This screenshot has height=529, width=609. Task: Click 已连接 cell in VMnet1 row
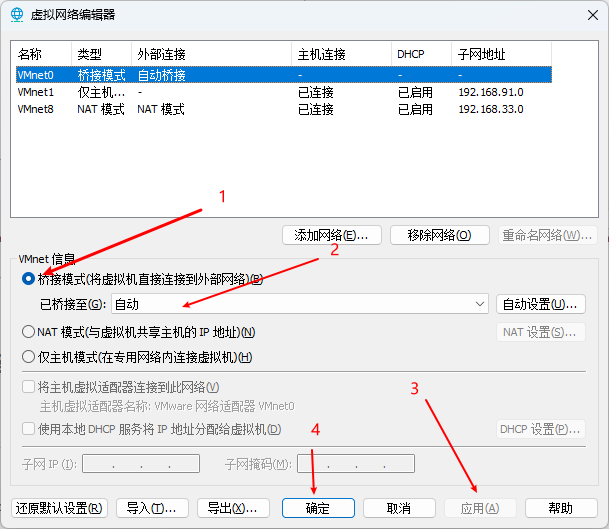click(316, 92)
